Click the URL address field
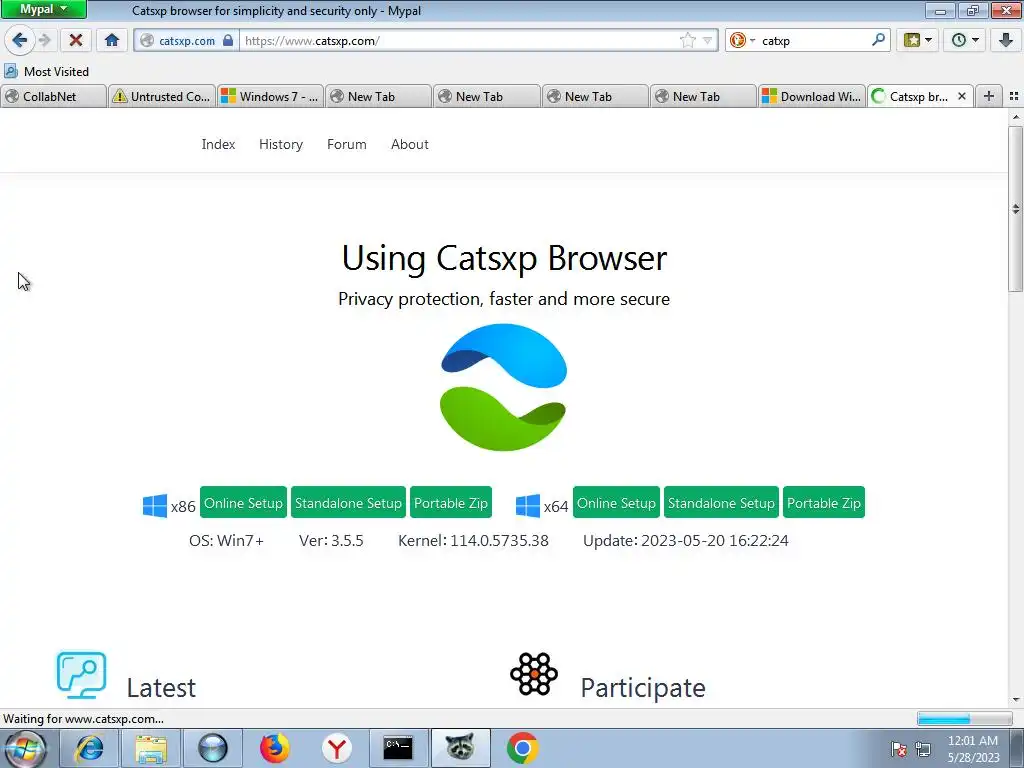This screenshot has width=1024, height=768. coord(460,40)
